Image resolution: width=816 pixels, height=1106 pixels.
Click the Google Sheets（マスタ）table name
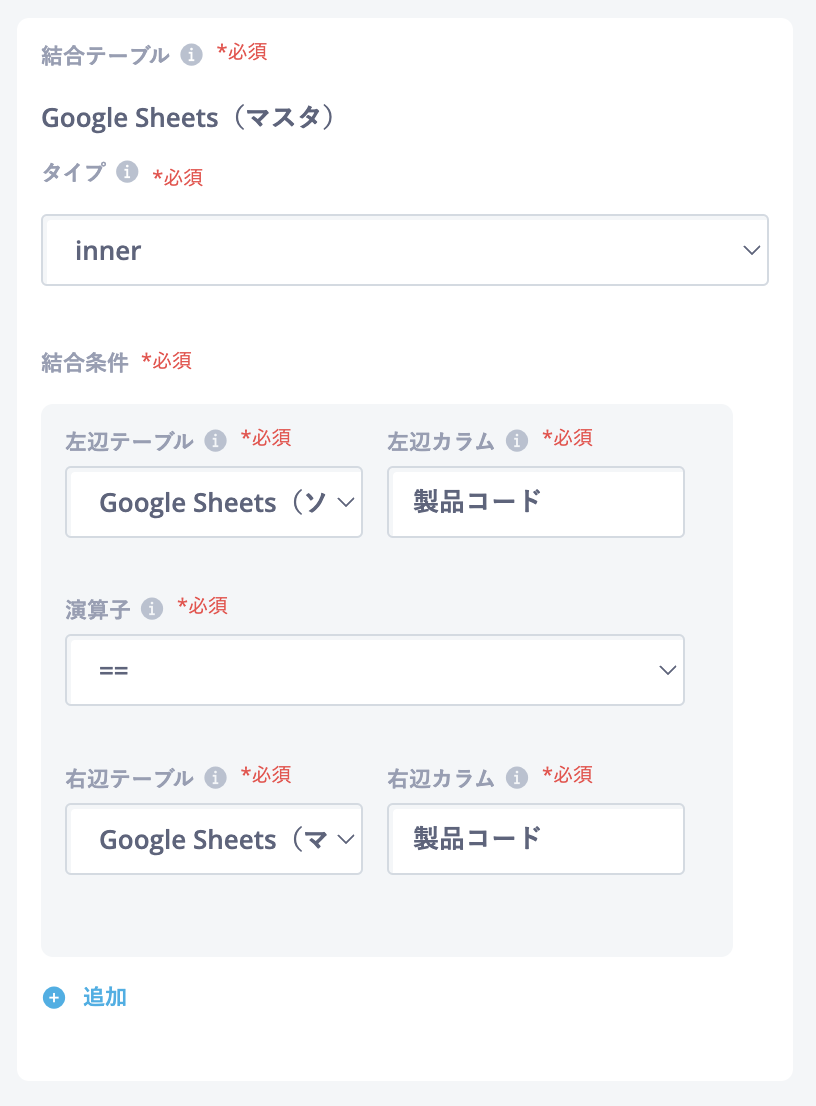click(x=189, y=117)
